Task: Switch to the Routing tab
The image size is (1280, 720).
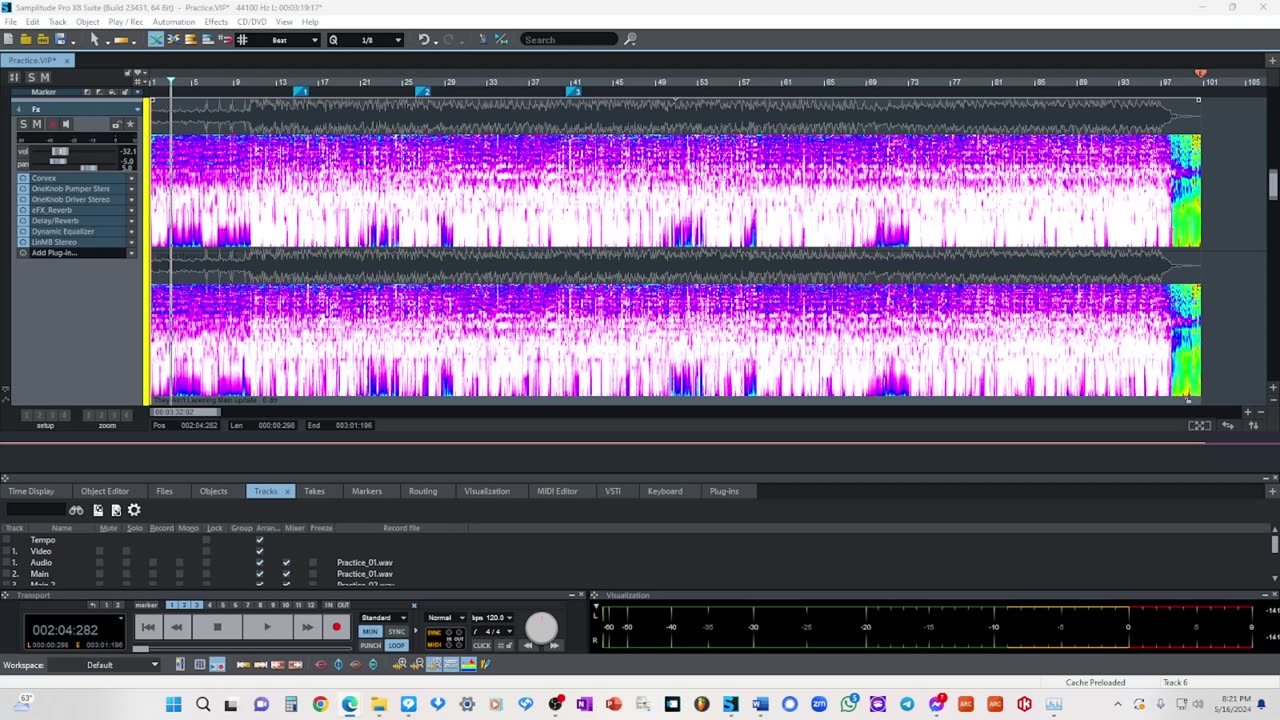Action: pos(422,491)
